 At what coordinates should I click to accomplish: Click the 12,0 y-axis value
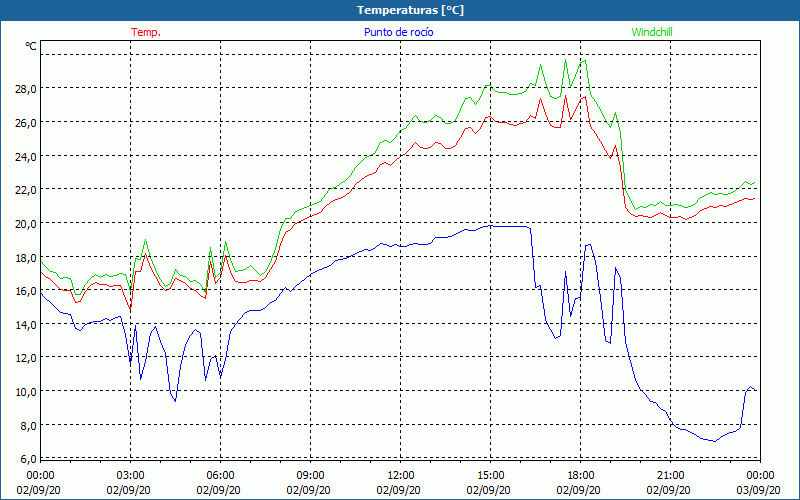[25, 358]
